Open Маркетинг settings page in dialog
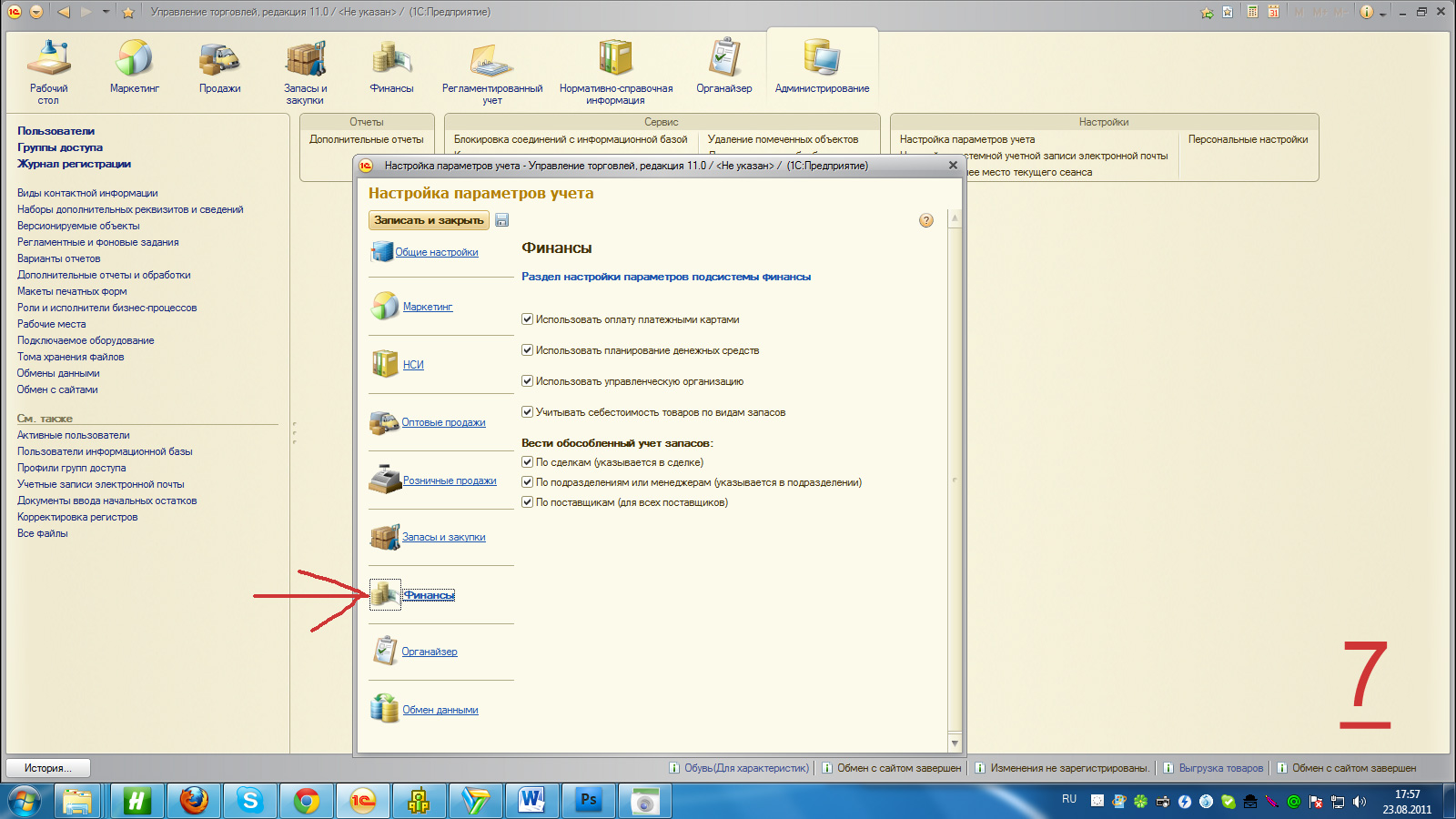 (x=428, y=307)
